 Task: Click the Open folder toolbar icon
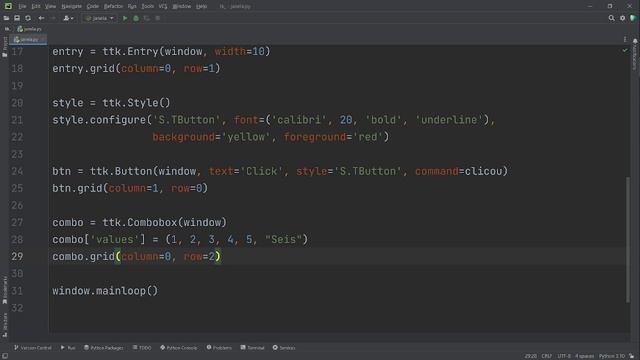[6, 18]
